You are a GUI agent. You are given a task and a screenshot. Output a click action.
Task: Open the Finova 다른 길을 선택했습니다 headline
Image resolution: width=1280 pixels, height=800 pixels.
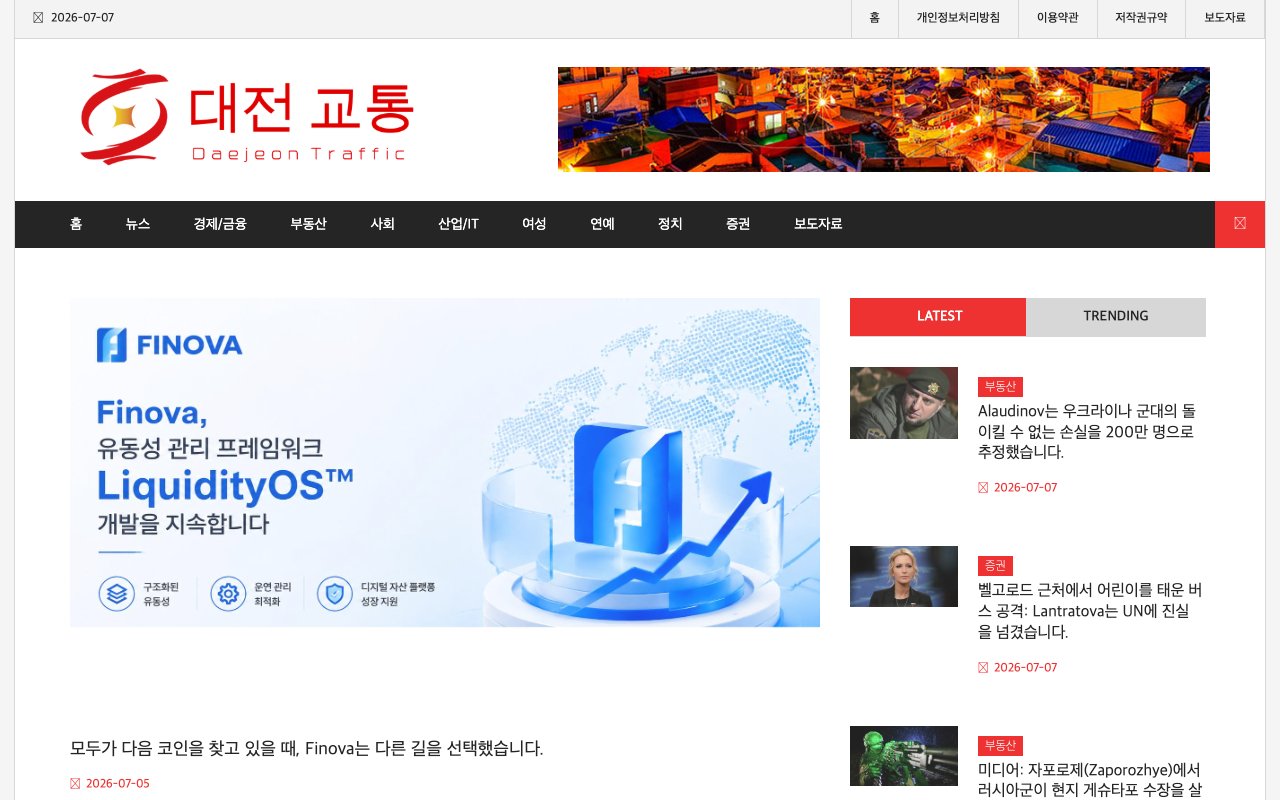pyautogui.click(x=307, y=748)
